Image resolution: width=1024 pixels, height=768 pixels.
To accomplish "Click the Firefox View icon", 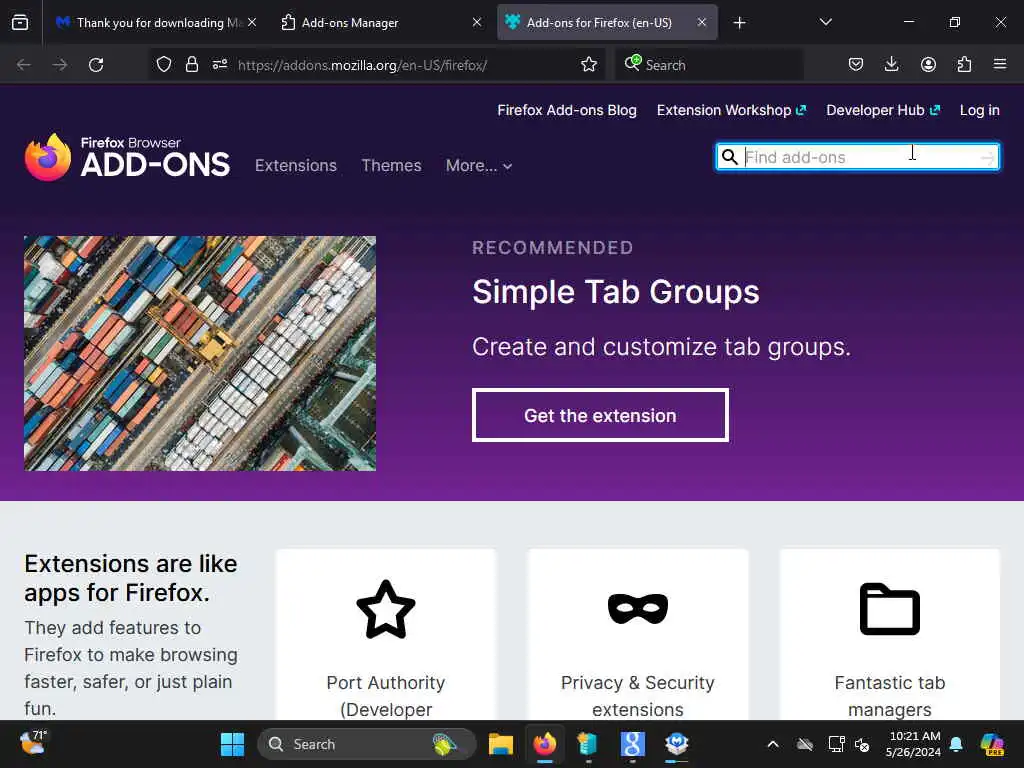I will (20, 22).
